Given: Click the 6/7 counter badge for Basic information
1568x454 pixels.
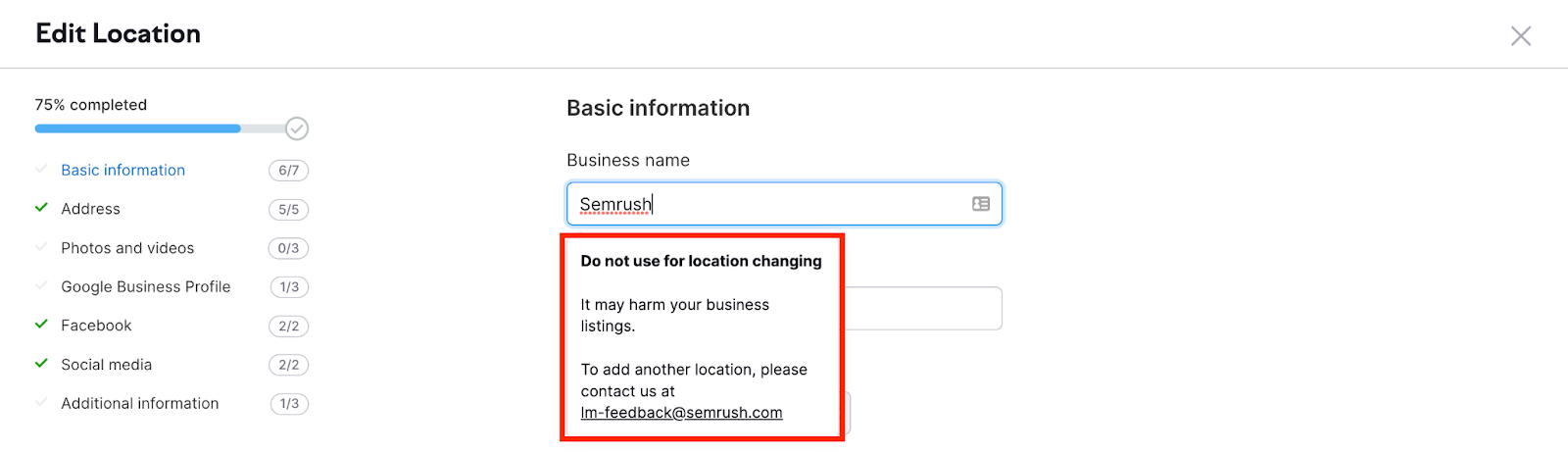Looking at the screenshot, I should pyautogui.click(x=288, y=171).
